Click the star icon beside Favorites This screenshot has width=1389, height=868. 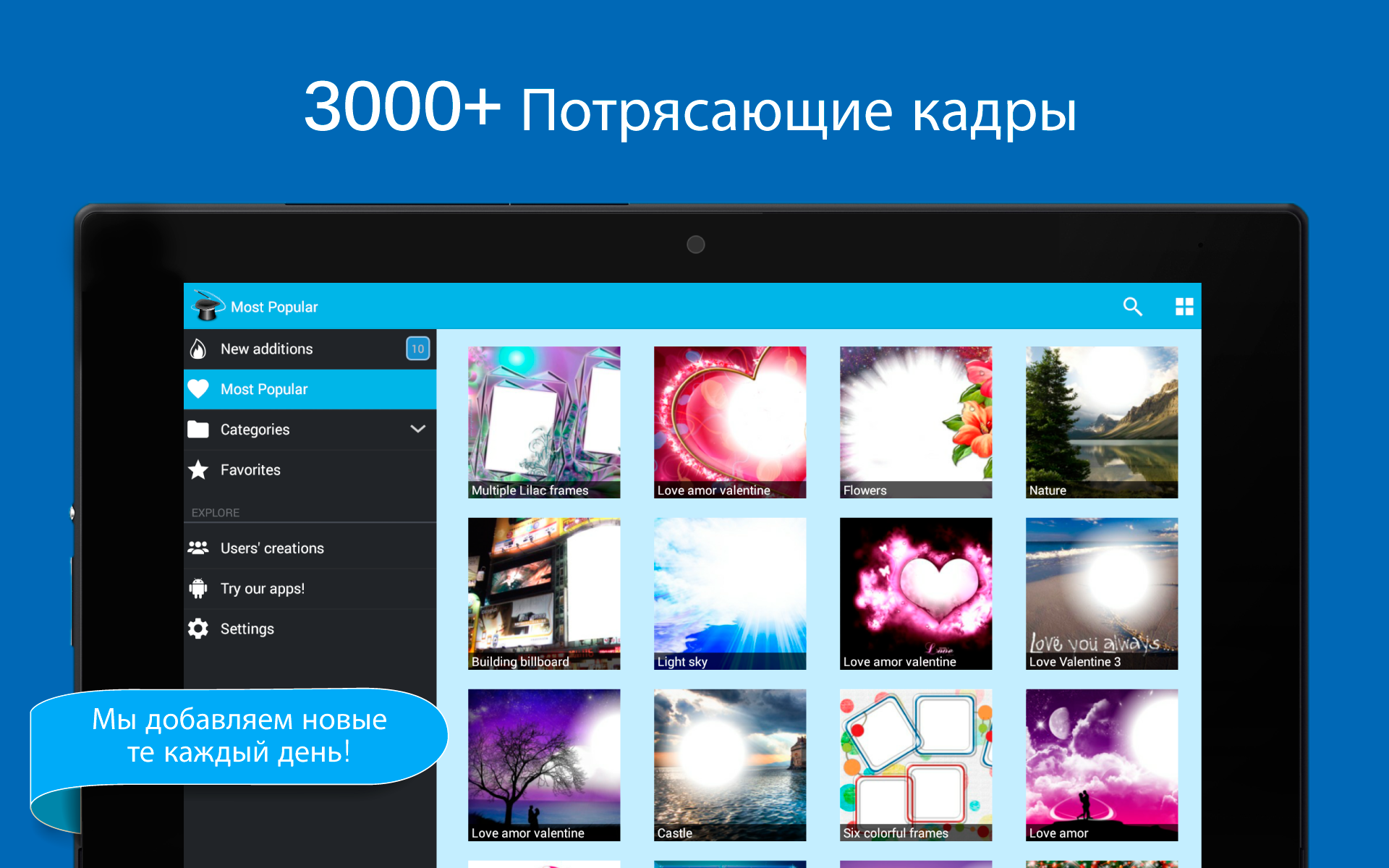pyautogui.click(x=198, y=470)
